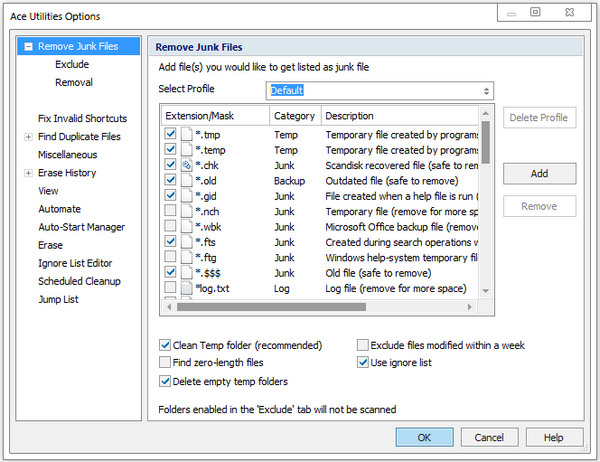Click the vertical scrollbar up arrow

[x=486, y=113]
